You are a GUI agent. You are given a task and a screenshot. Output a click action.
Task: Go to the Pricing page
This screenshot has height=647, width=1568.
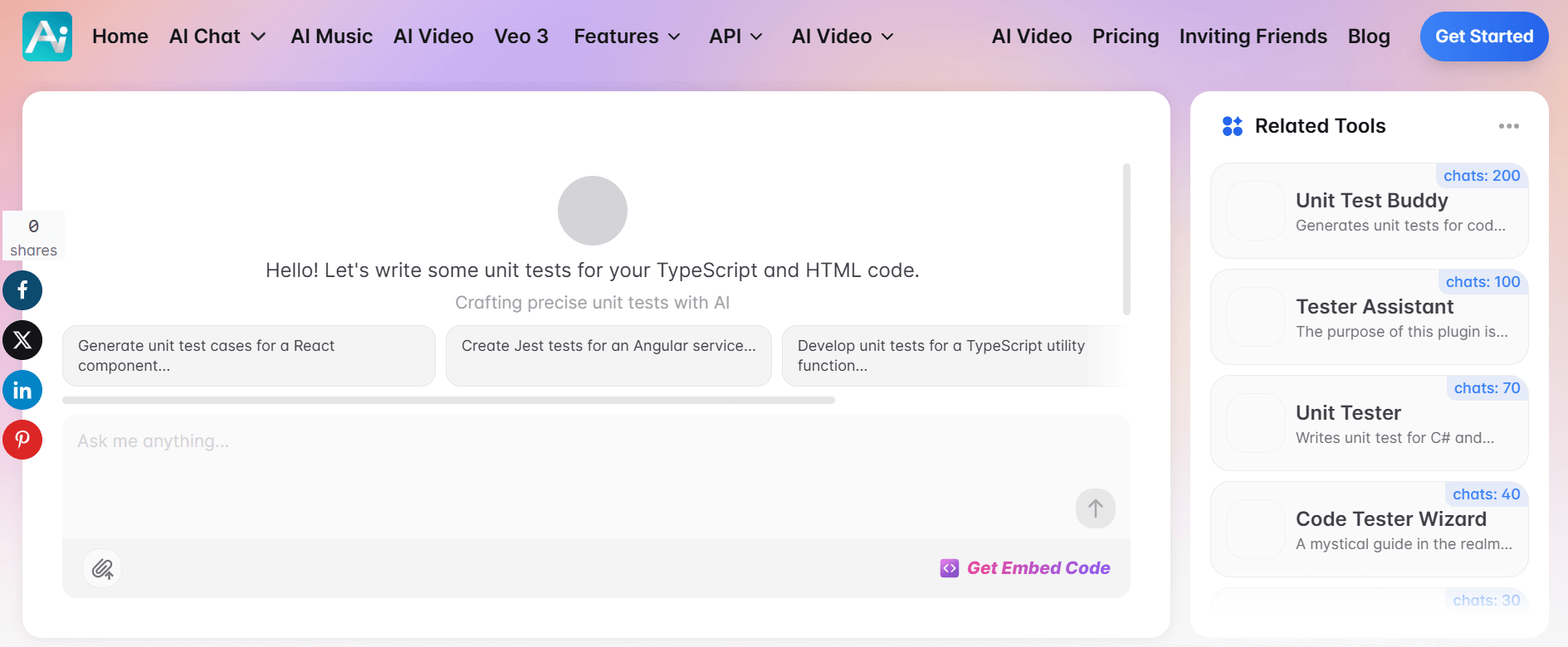pos(1125,36)
